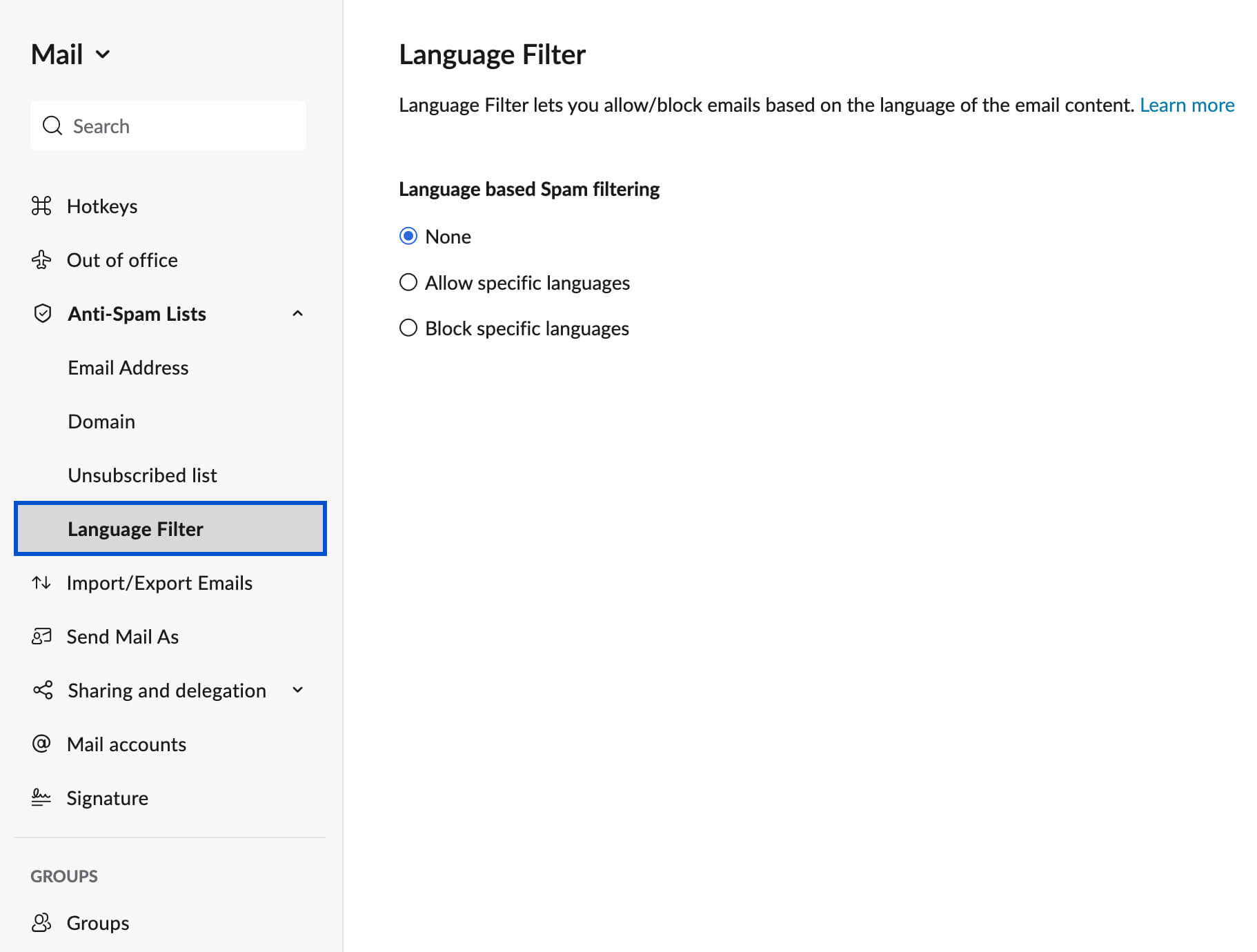Switch to the Domain settings page

101,421
